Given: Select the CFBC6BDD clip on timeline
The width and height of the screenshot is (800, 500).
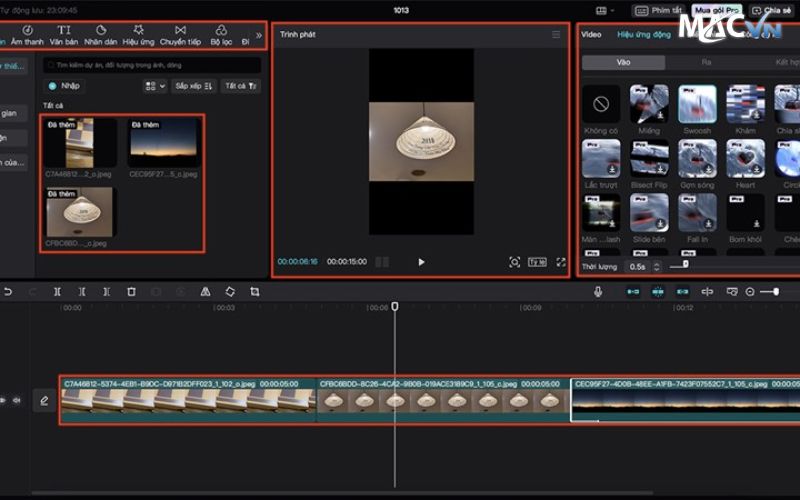Looking at the screenshot, I should coord(443,401).
